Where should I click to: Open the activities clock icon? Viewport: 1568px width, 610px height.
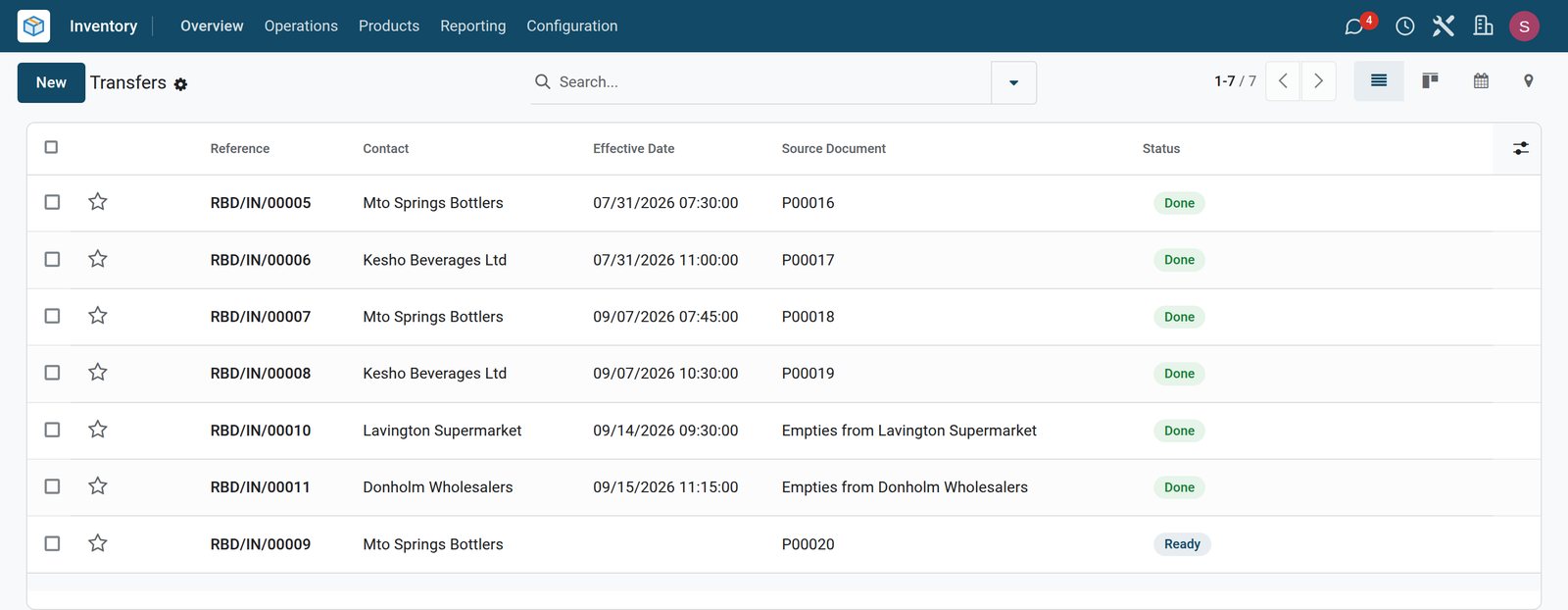click(x=1405, y=26)
